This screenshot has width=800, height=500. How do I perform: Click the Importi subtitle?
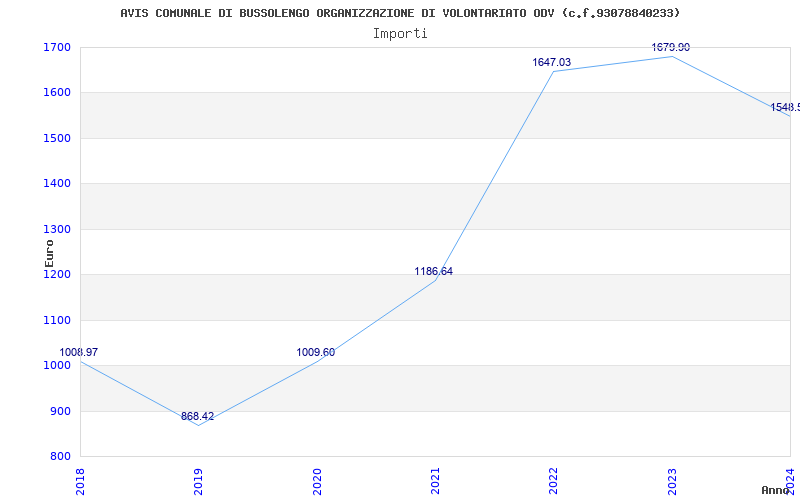[400, 34]
